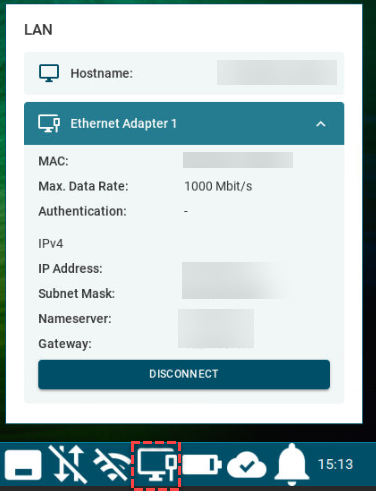This screenshot has width=376, height=491.
Task: Click the blurred MAC address value
Action: click(238, 160)
